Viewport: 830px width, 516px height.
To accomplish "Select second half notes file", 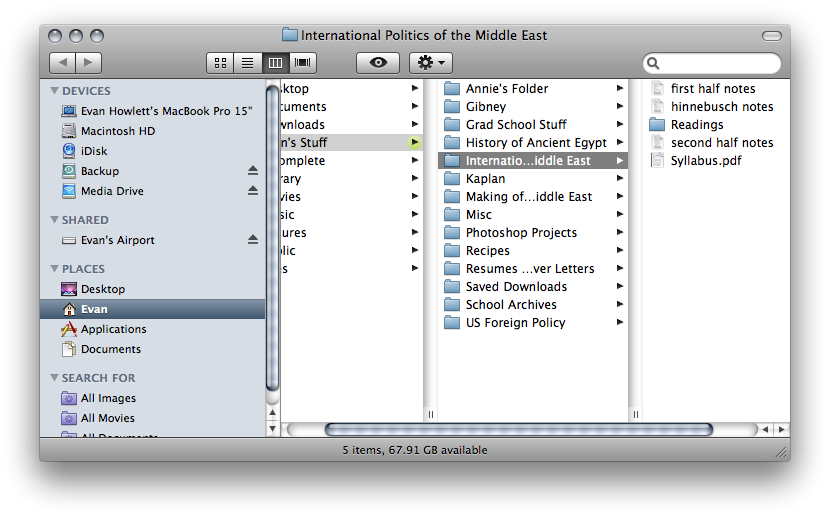I will click(x=717, y=142).
